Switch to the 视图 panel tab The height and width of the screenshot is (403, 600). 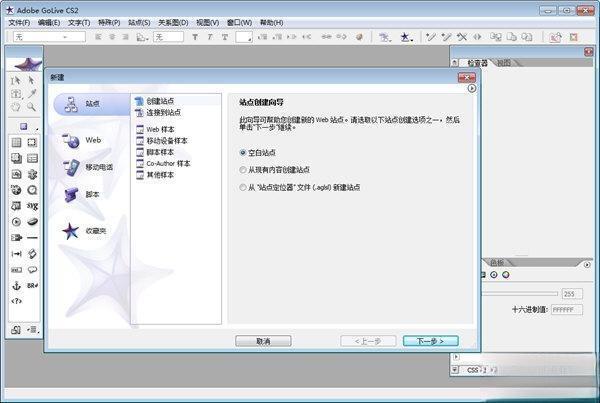tap(504, 63)
